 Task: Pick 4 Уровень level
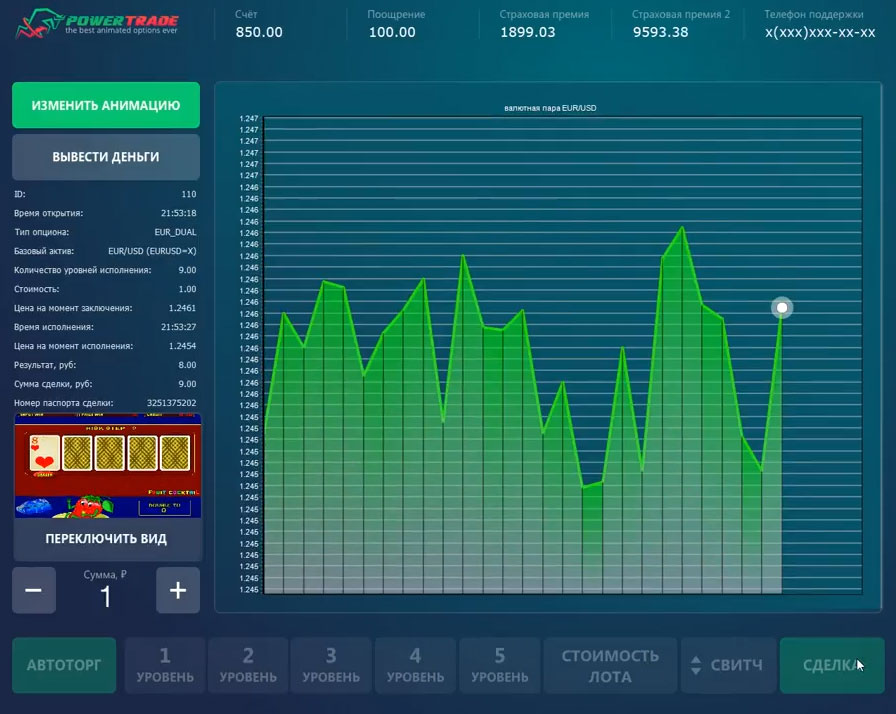[415, 666]
